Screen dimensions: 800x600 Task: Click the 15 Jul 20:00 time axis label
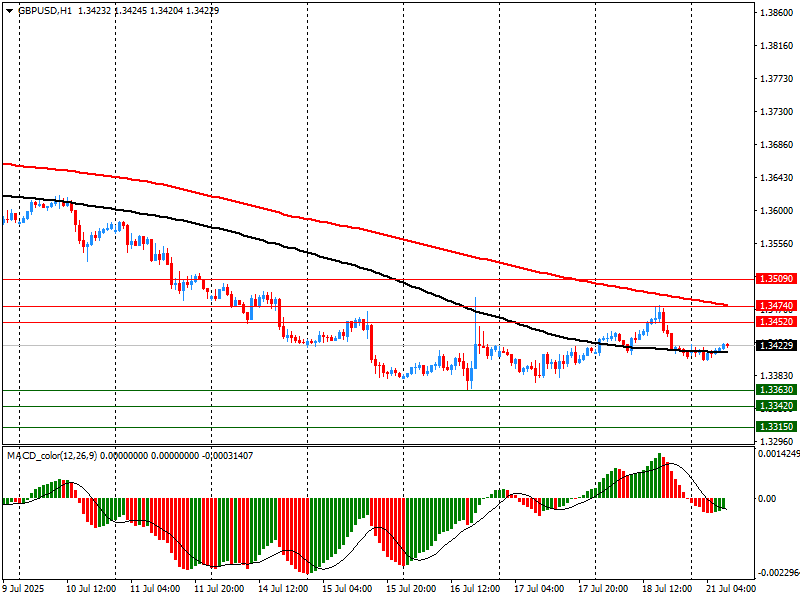pos(411,588)
